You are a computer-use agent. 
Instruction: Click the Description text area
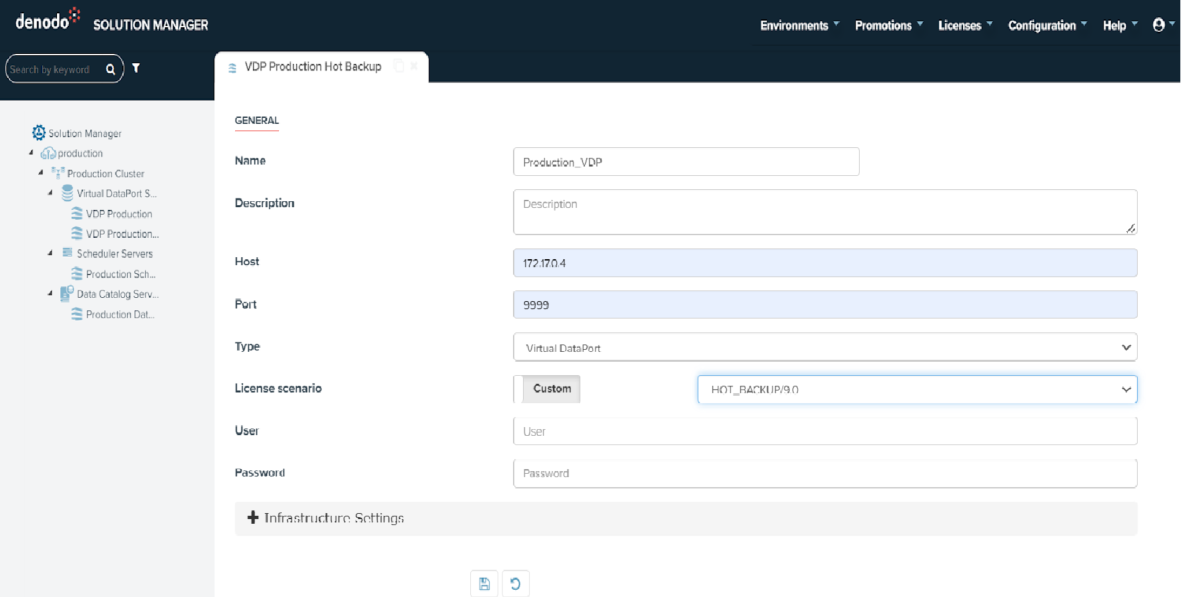click(x=825, y=212)
